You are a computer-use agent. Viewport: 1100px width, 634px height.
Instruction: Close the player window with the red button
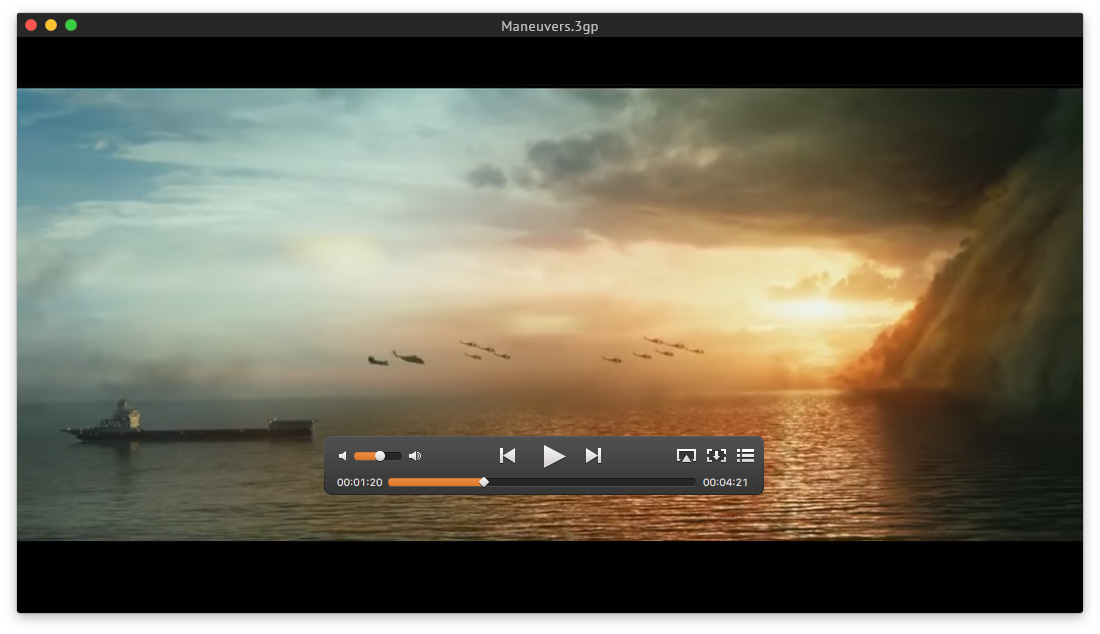click(x=31, y=25)
